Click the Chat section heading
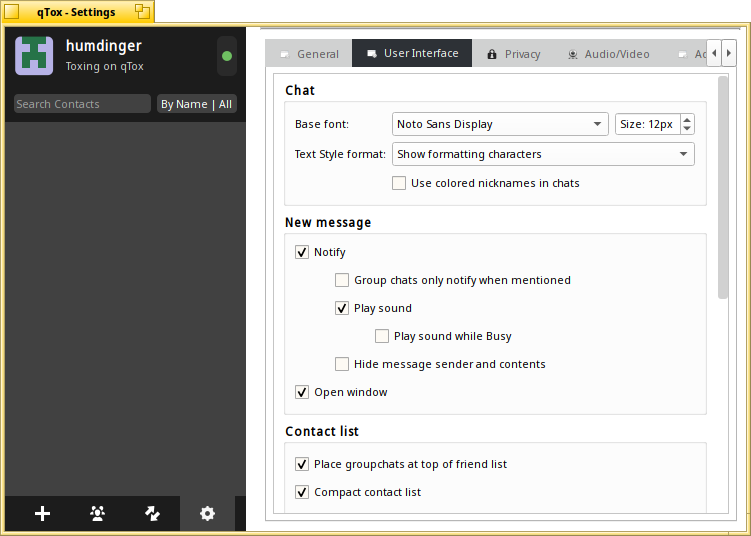The image size is (751, 536). (300, 91)
